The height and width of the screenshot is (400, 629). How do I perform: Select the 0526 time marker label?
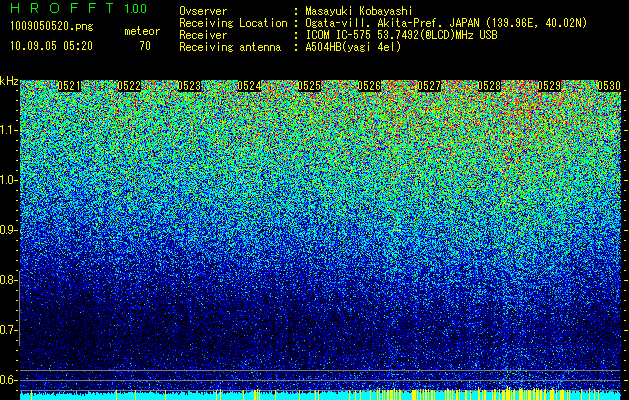click(369, 86)
